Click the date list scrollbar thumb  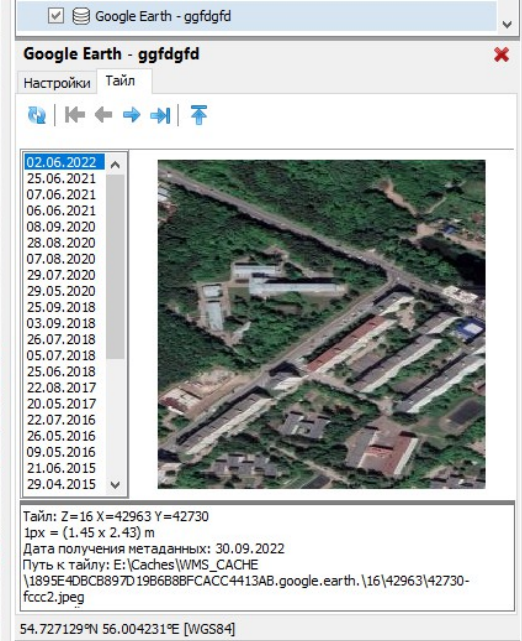pyautogui.click(x=115, y=267)
